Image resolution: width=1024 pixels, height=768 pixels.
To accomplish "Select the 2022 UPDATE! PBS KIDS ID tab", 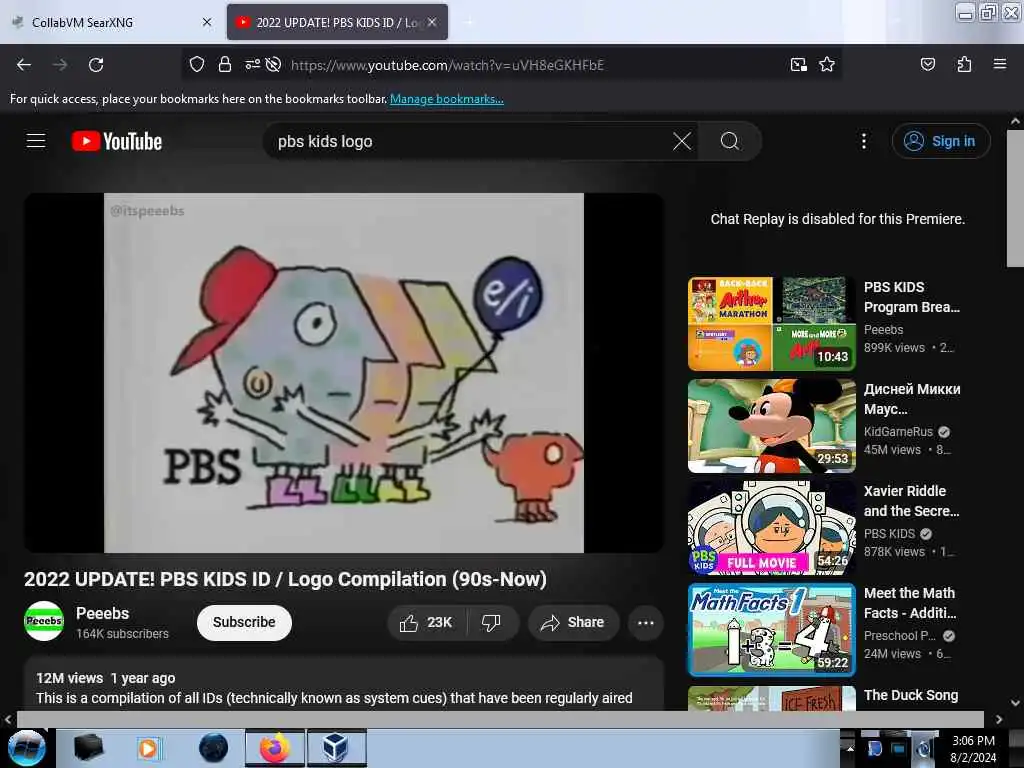I will [x=338, y=22].
